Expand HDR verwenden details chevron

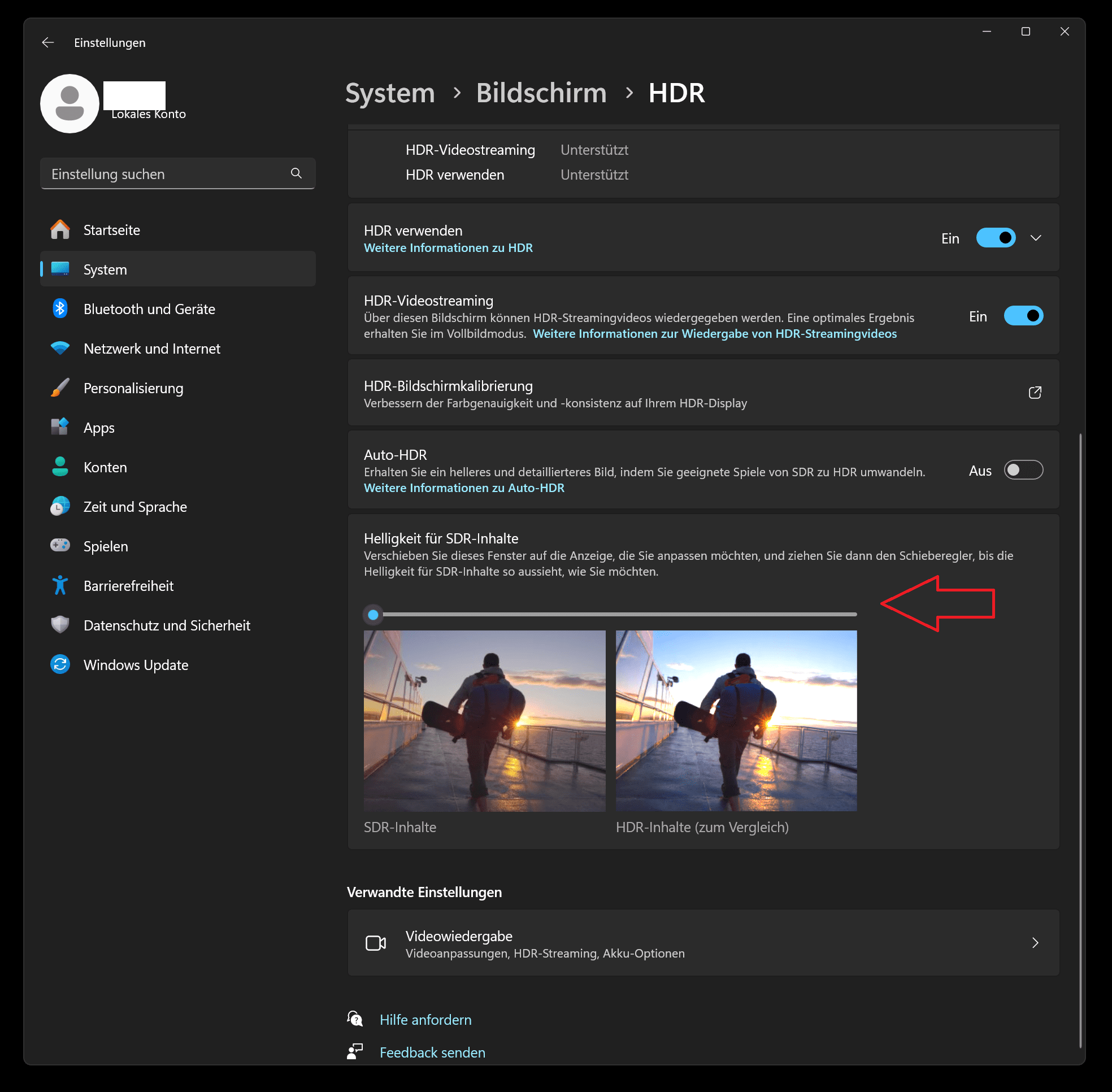[x=1037, y=238]
